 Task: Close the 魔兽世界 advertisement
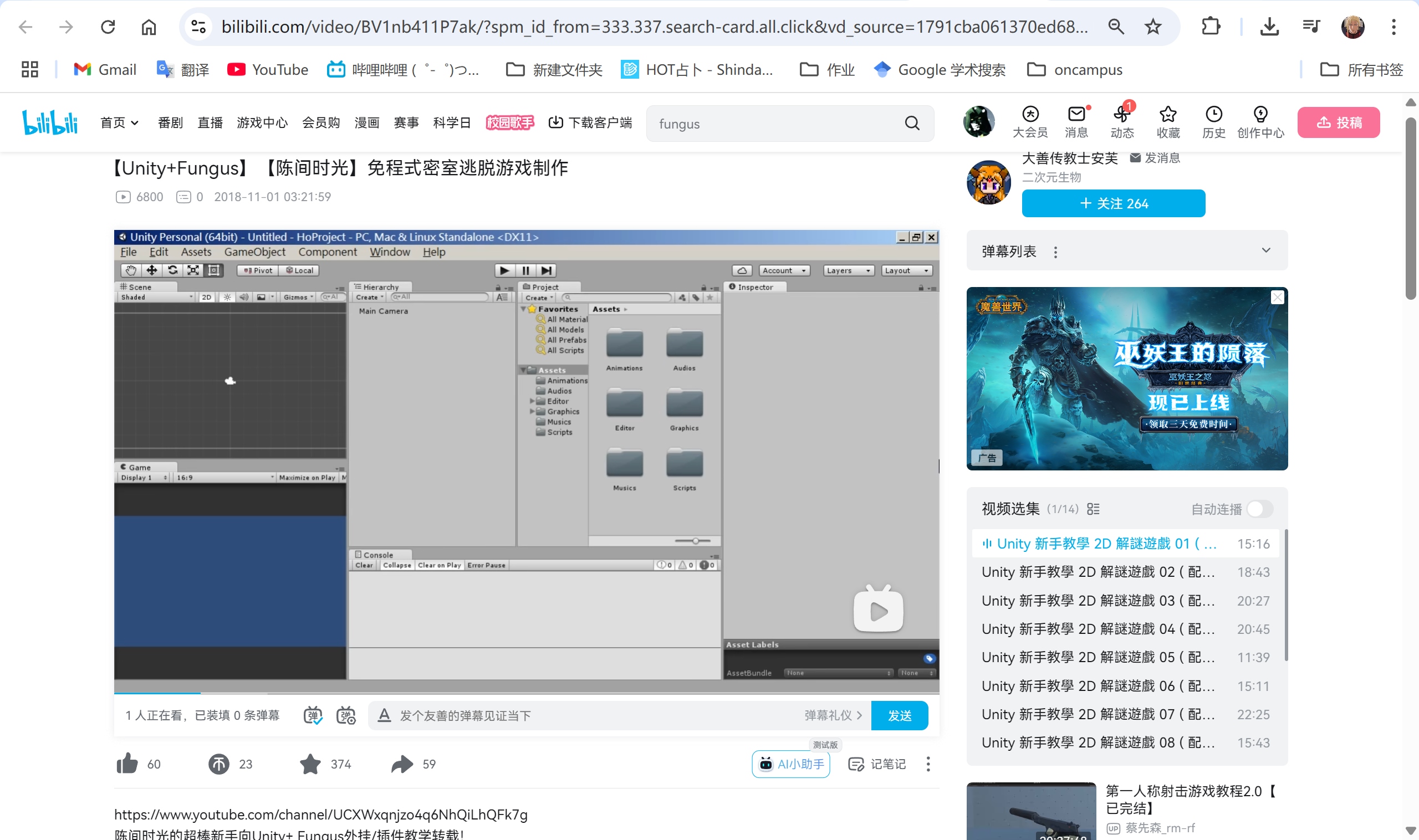pos(1278,297)
